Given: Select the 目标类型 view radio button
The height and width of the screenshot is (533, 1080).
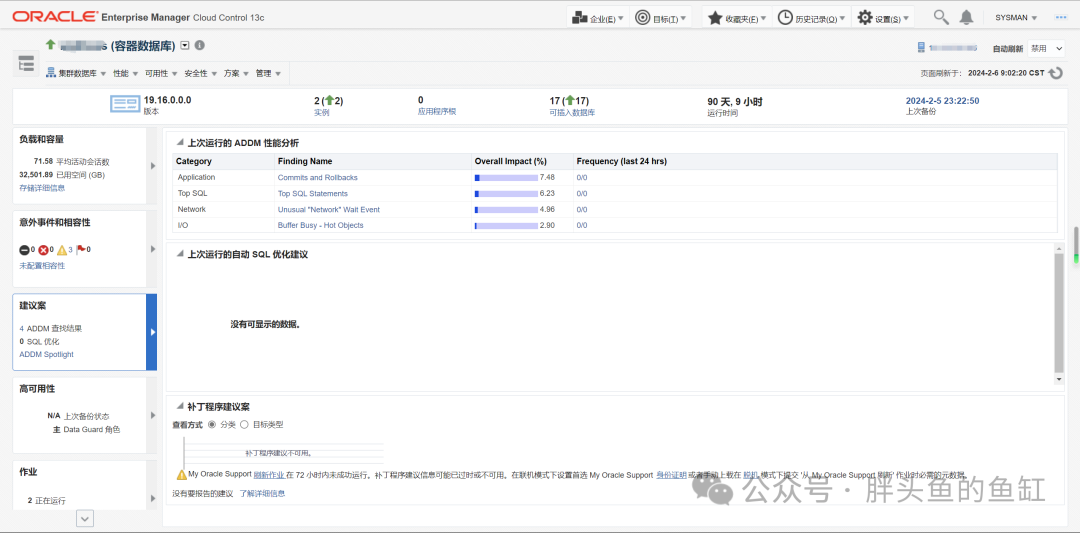Looking at the screenshot, I should point(244,425).
